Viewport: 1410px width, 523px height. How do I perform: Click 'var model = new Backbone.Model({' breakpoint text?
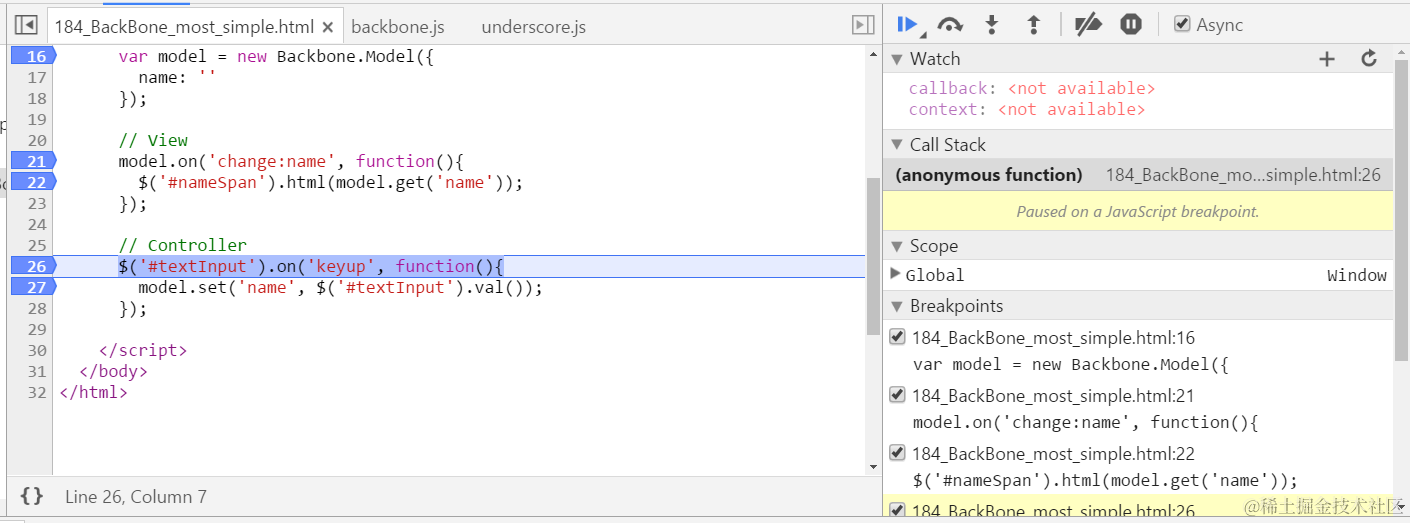click(x=1071, y=364)
